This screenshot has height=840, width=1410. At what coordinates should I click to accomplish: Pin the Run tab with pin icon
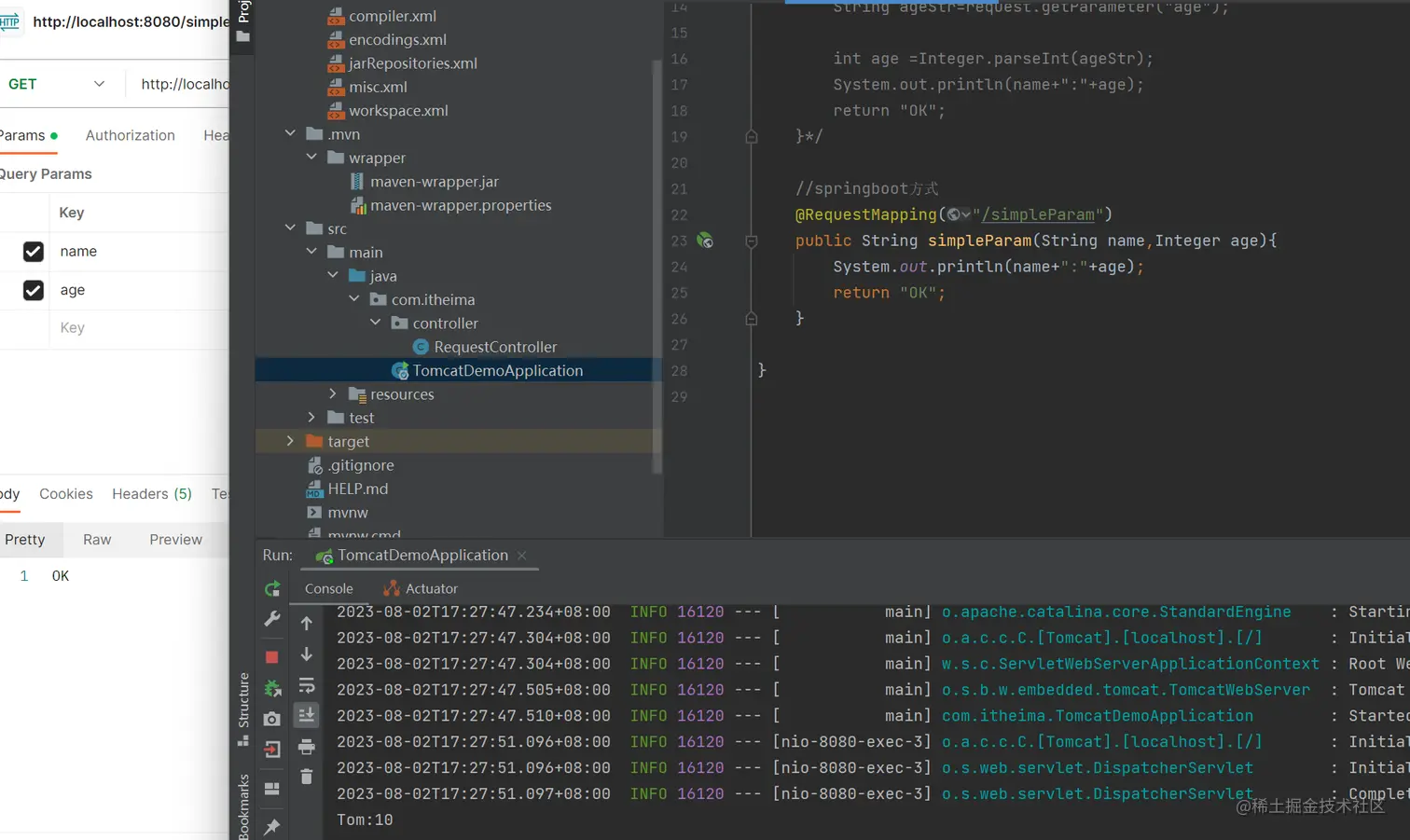[x=272, y=826]
